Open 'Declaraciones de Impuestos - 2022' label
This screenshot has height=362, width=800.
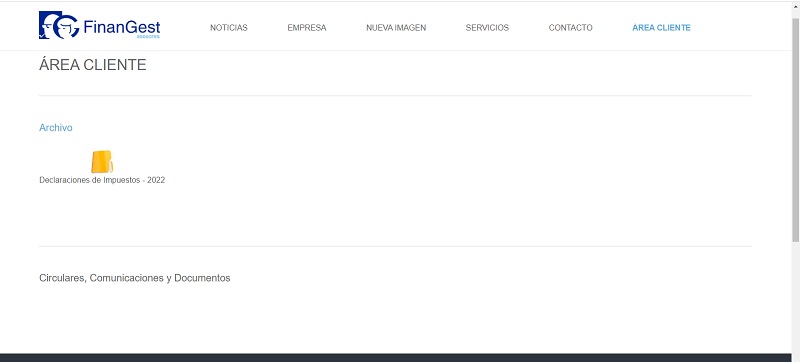click(102, 180)
